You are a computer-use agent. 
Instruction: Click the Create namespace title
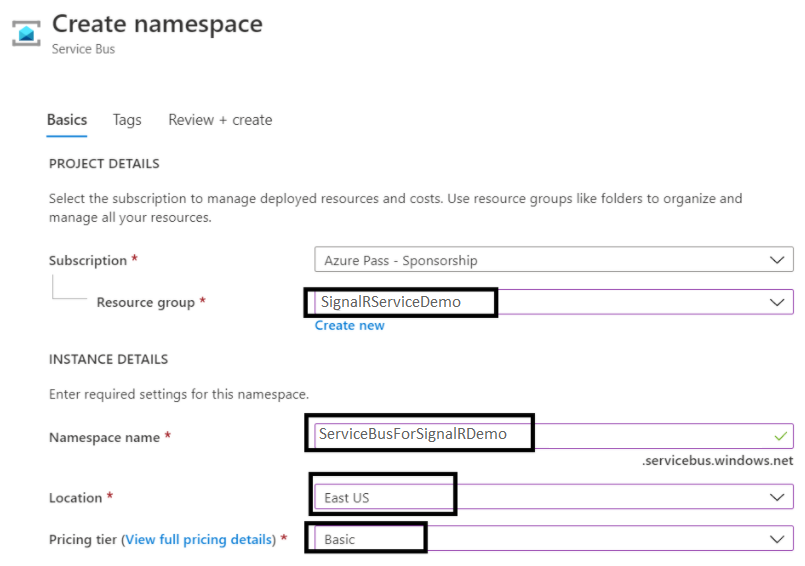point(157,24)
